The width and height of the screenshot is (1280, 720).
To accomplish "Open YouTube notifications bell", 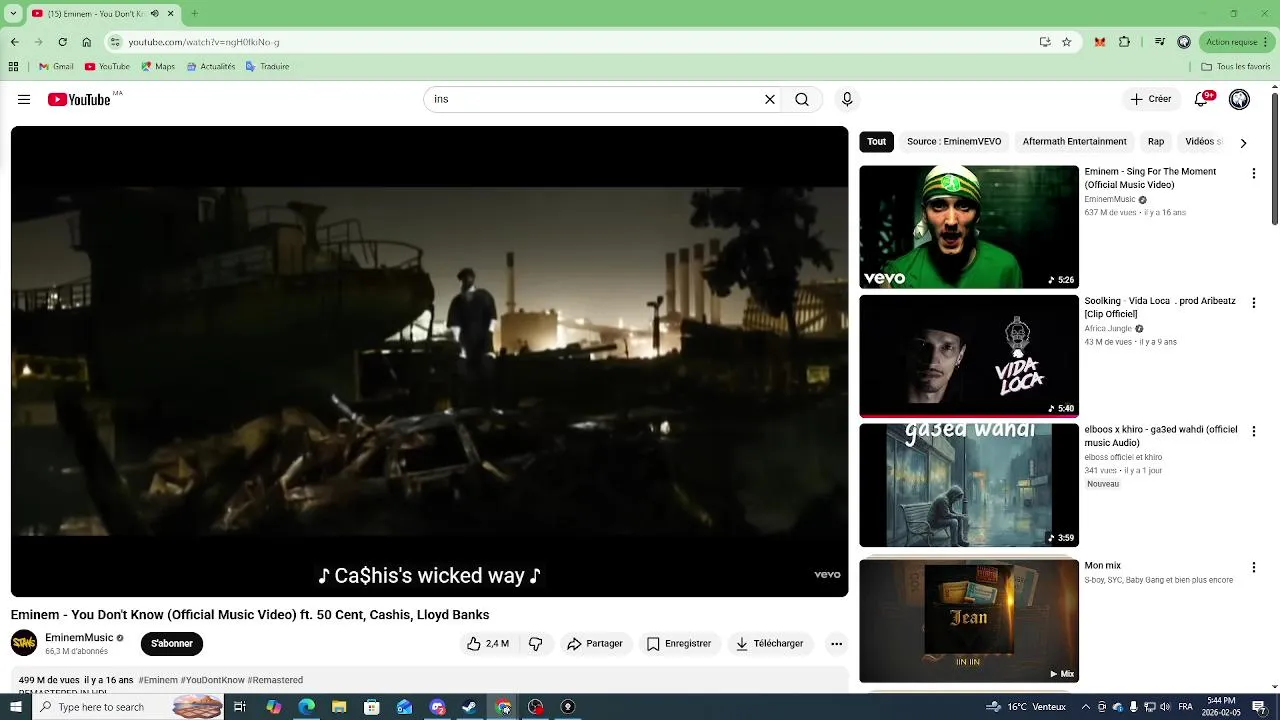I will pyautogui.click(x=1203, y=99).
